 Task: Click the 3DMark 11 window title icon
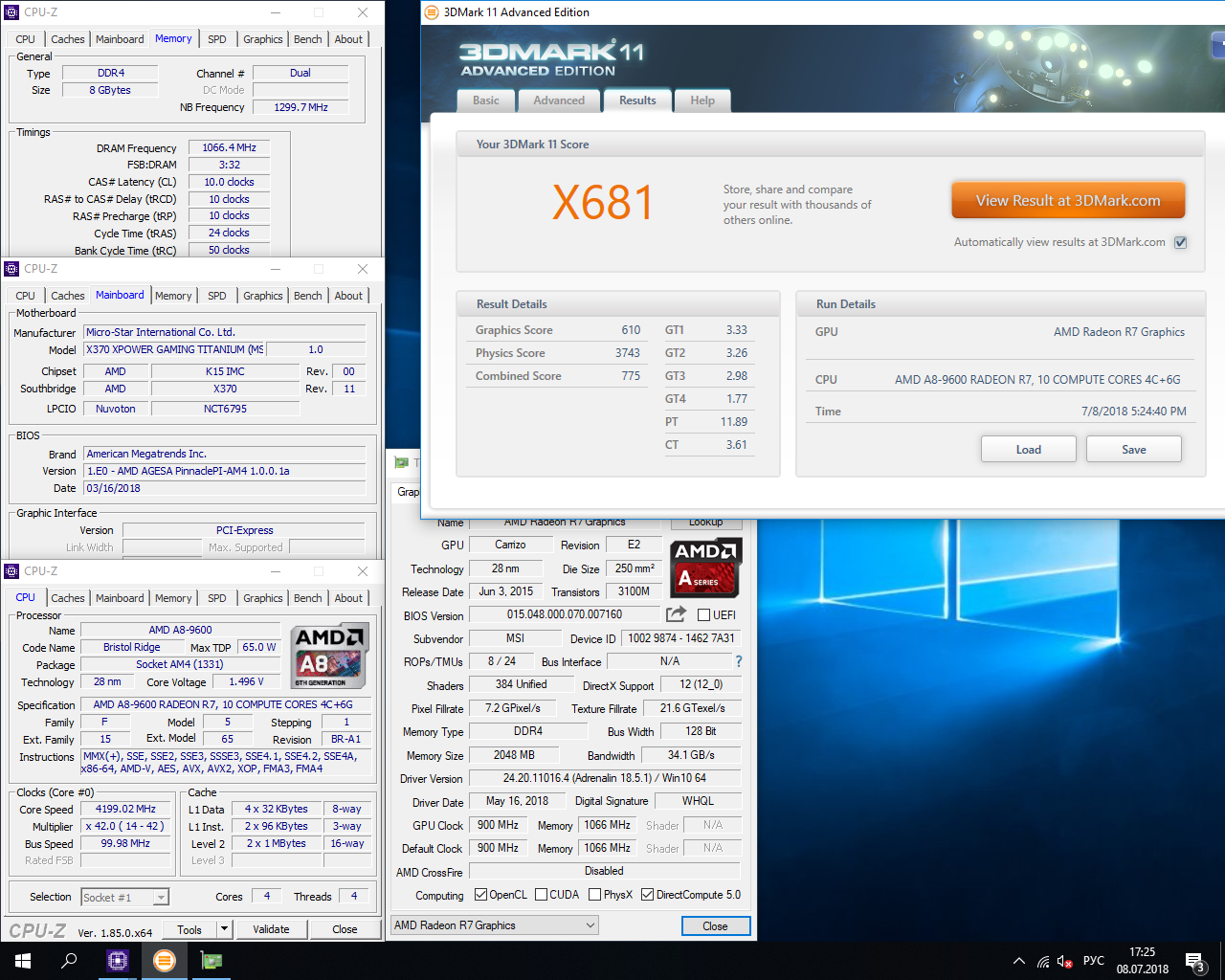coord(433,12)
